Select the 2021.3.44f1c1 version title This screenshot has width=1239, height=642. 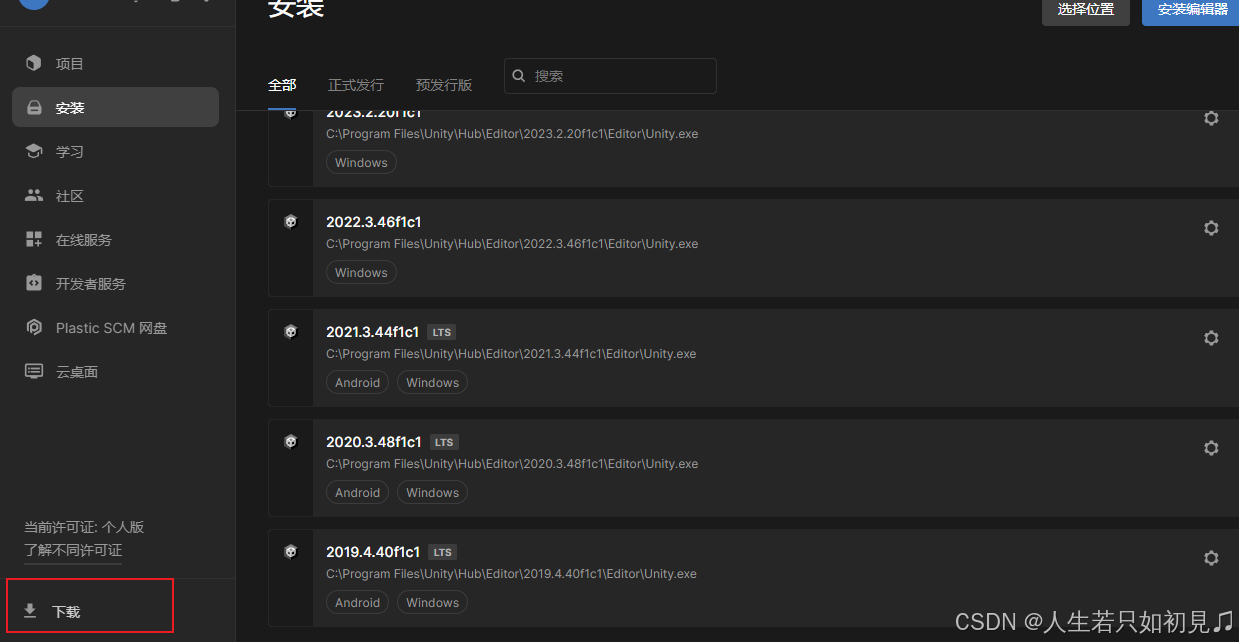pyautogui.click(x=373, y=332)
